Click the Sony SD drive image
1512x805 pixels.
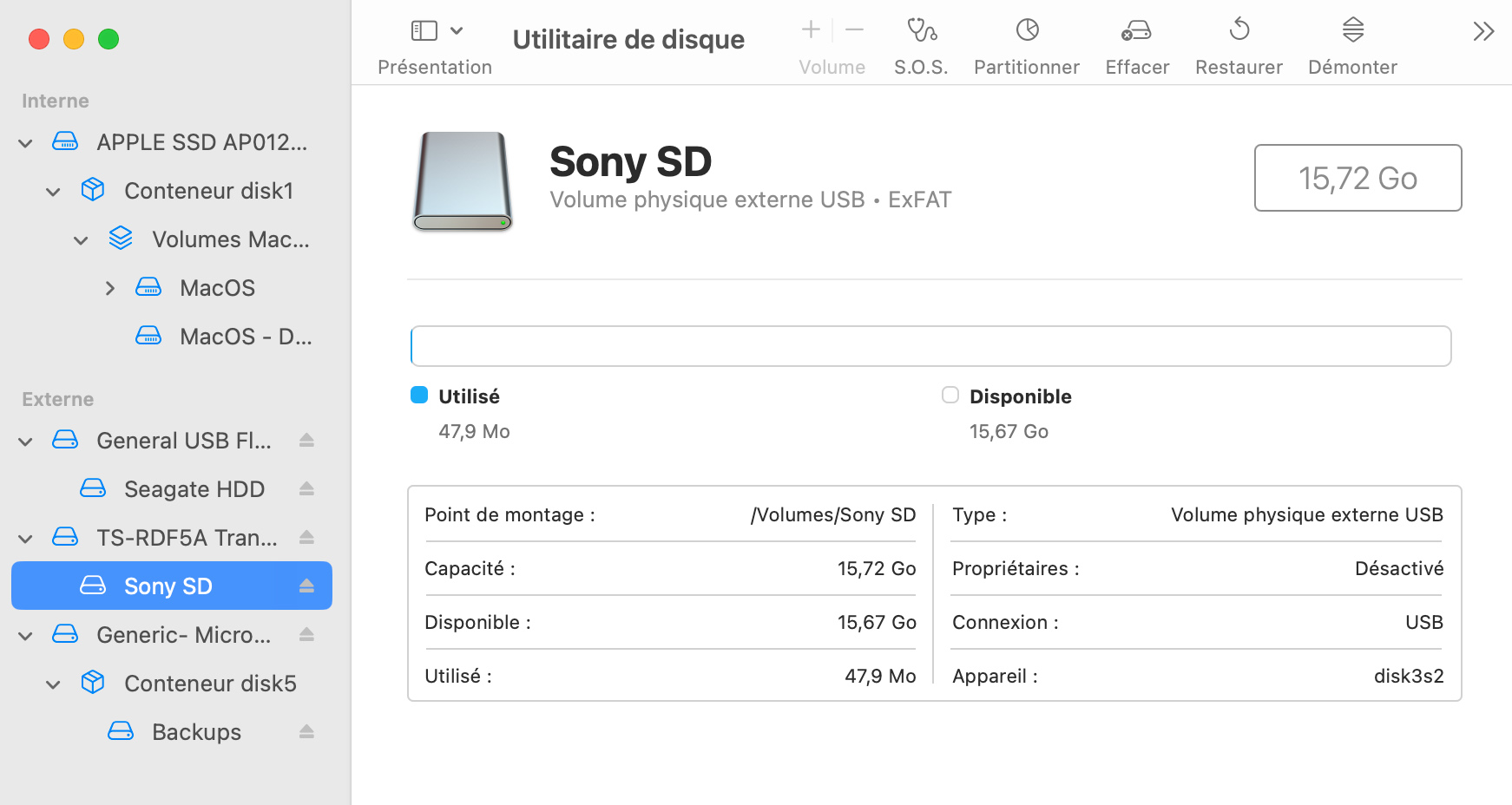pyautogui.click(x=463, y=180)
